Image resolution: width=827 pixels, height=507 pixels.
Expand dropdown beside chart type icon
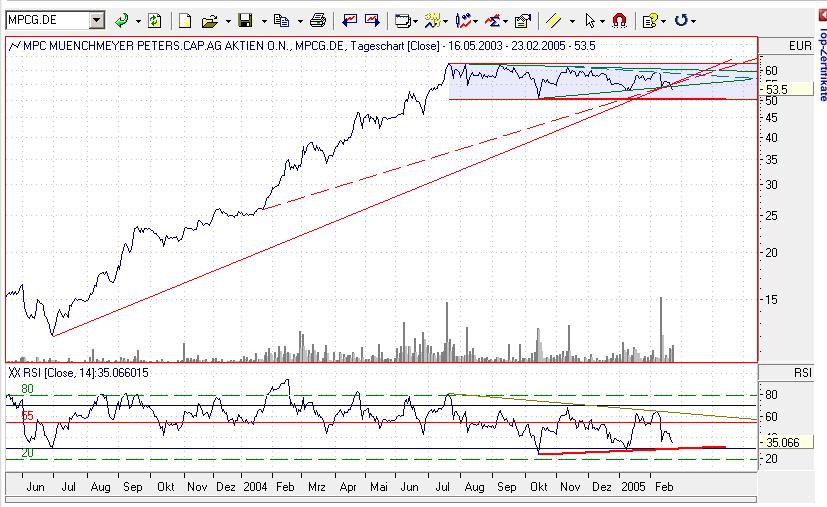tap(476, 22)
